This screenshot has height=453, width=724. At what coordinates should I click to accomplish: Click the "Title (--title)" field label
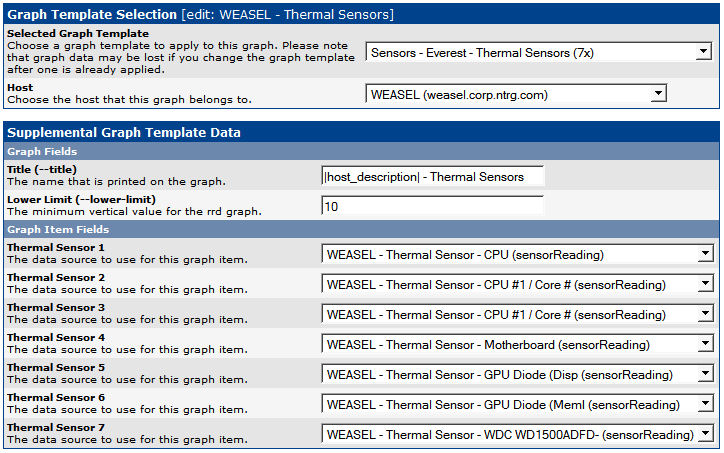point(42,169)
